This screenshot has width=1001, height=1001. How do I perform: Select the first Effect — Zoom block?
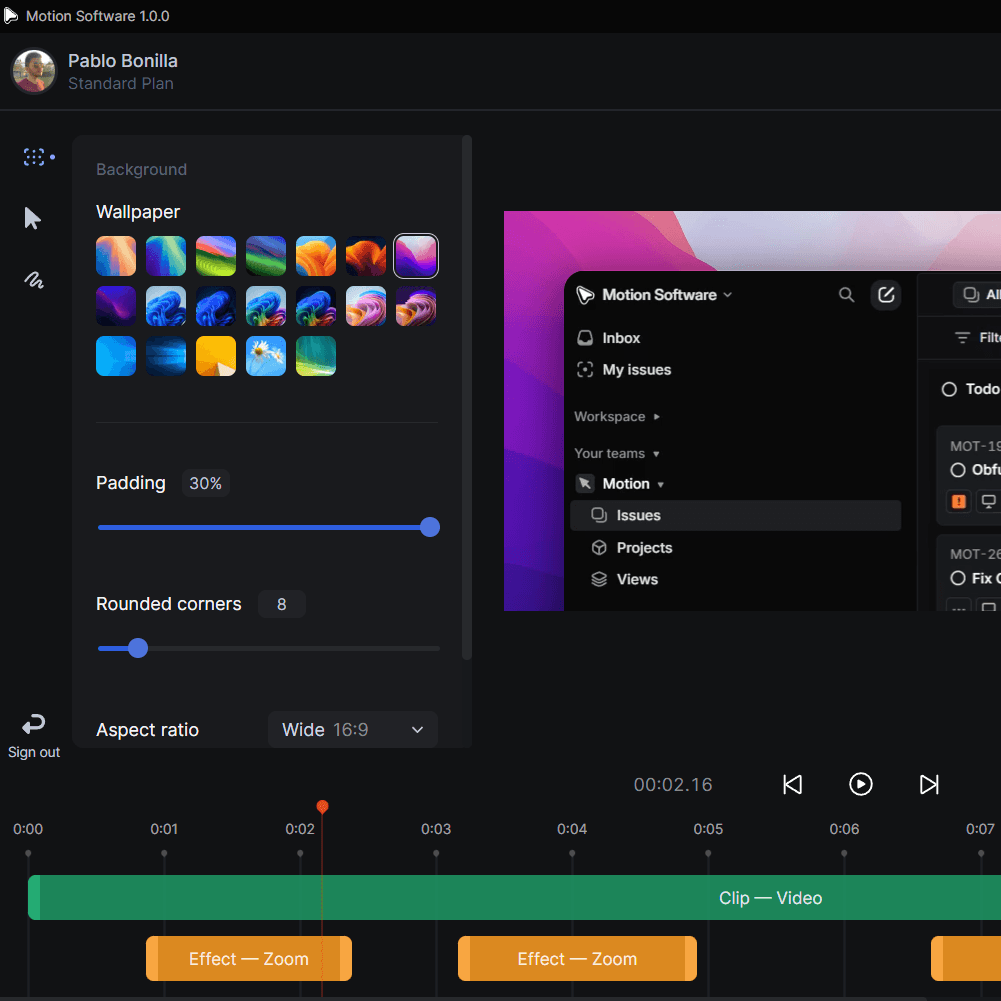click(249, 959)
